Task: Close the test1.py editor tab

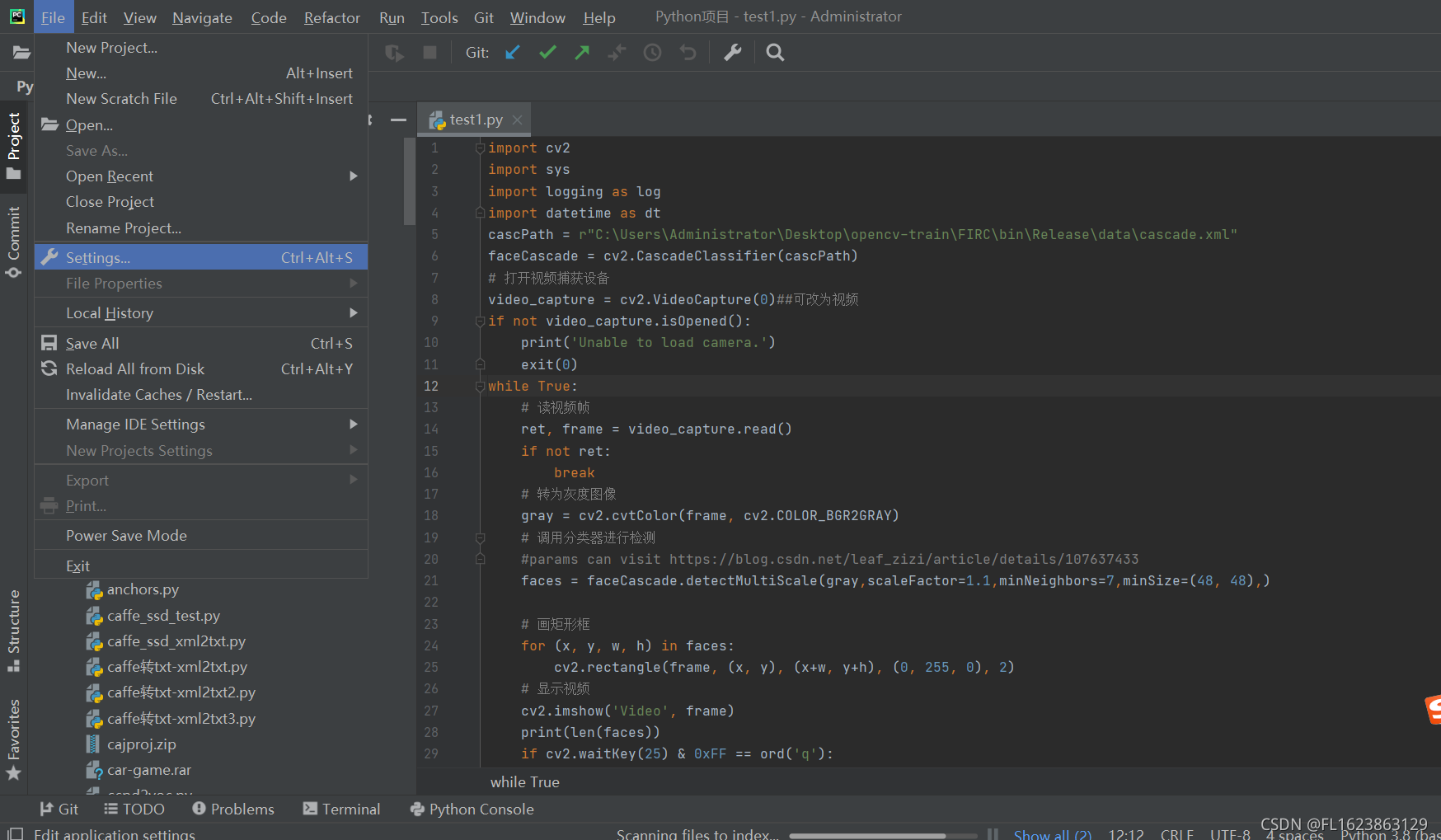Action: pos(517,120)
